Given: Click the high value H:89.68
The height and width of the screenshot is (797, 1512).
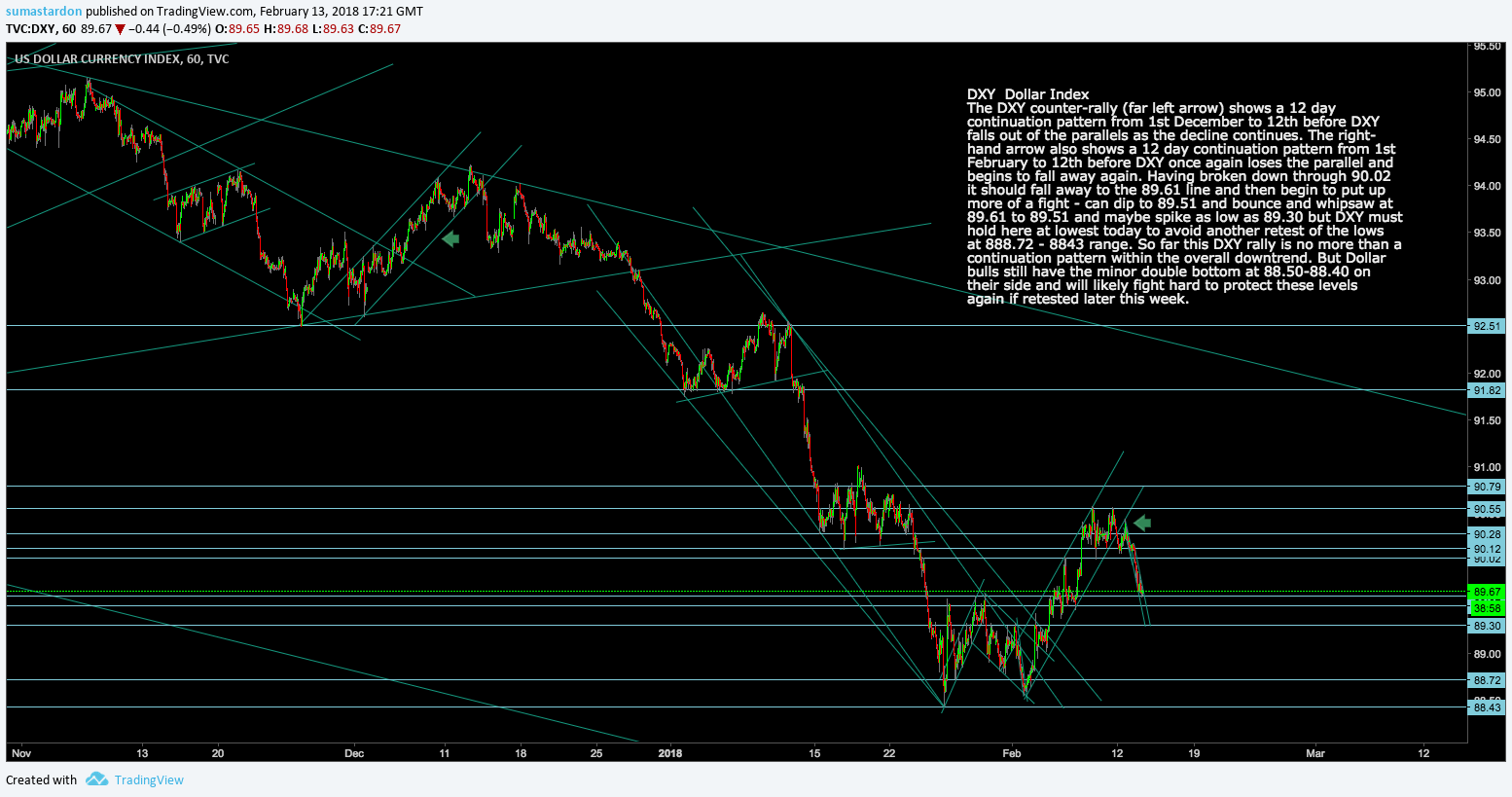Looking at the screenshot, I should point(286,29).
